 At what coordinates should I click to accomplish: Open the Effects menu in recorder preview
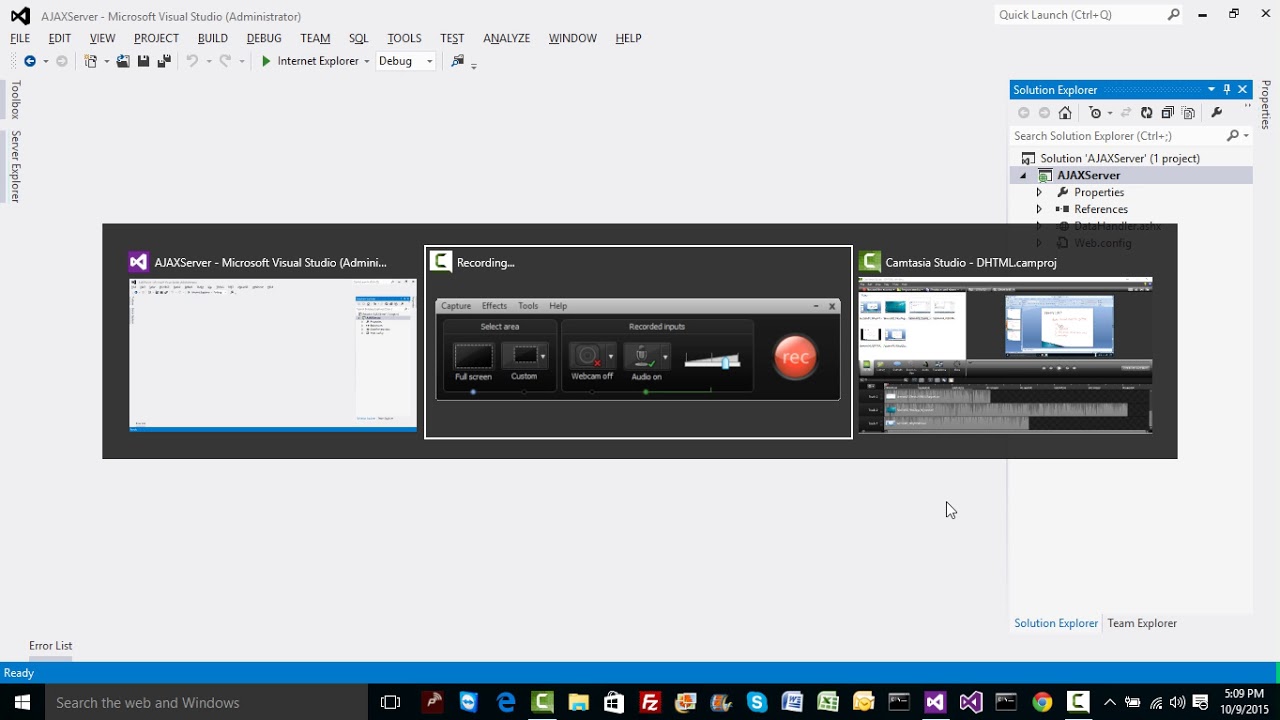(494, 306)
